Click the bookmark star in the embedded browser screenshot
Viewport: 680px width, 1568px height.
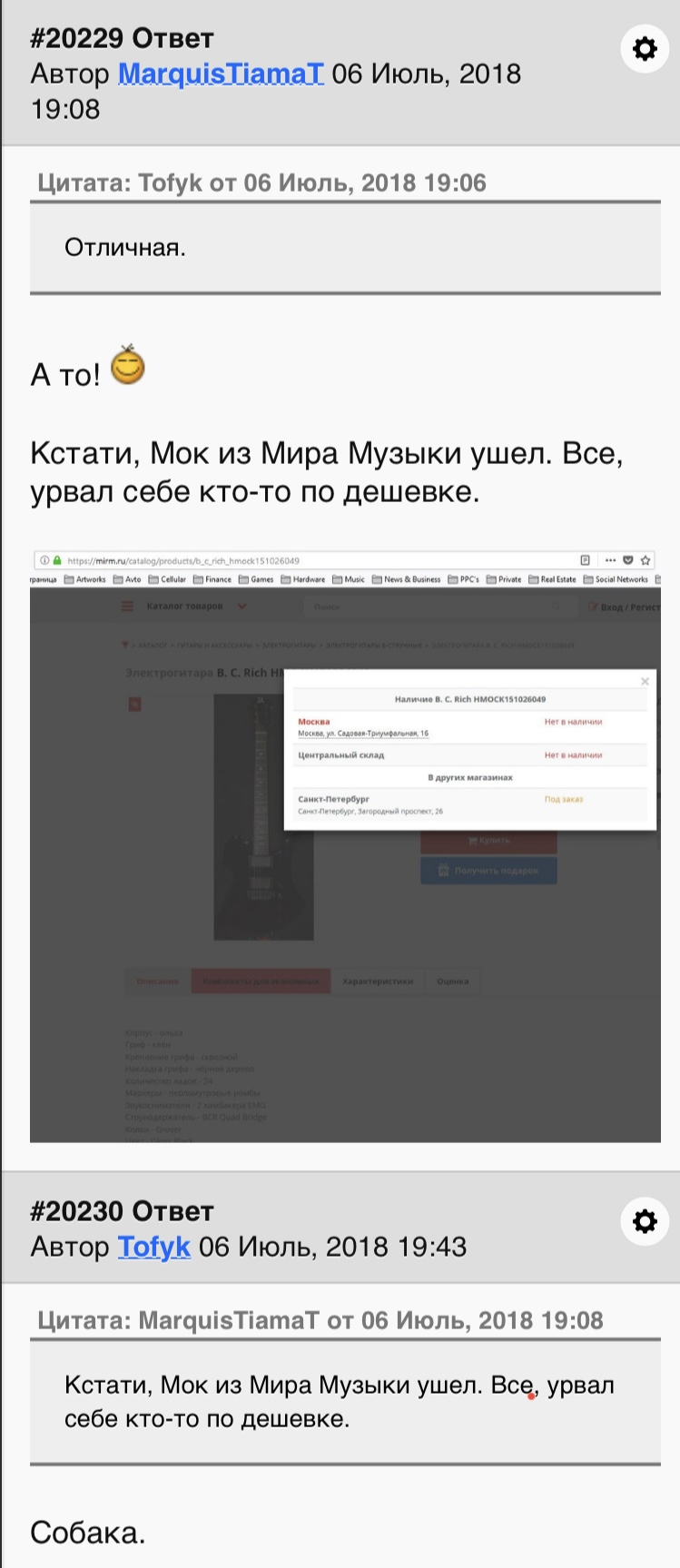[x=646, y=560]
